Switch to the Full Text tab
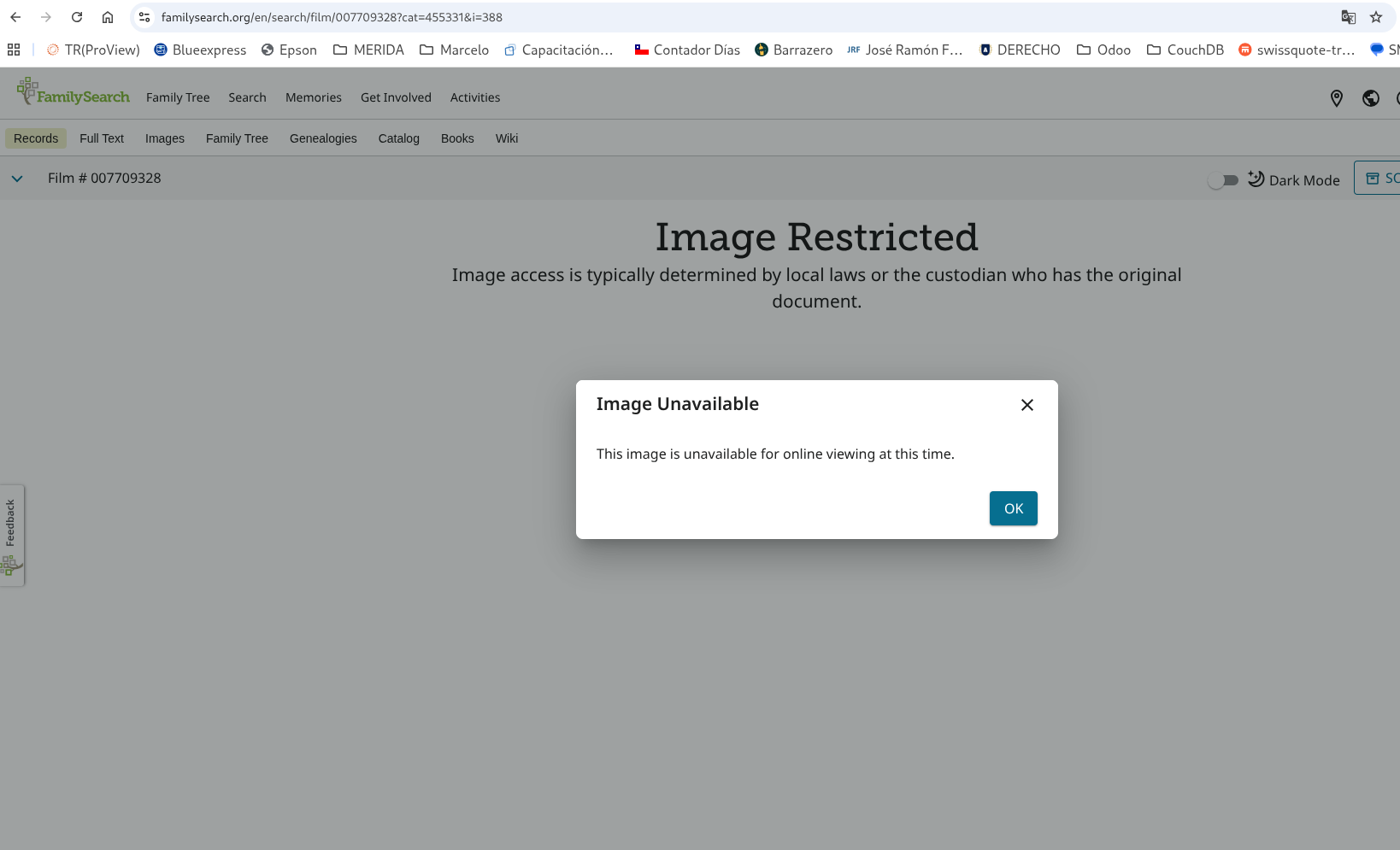The width and height of the screenshot is (1400, 850). coord(102,138)
